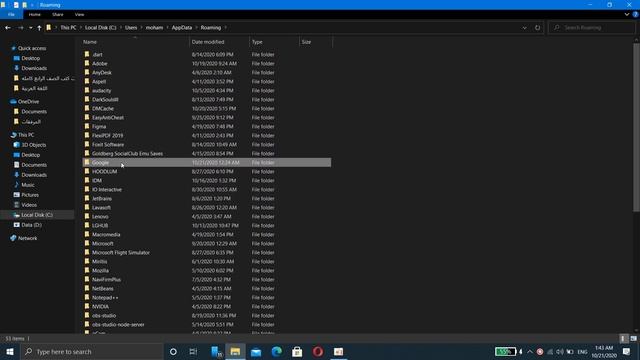Switch to Details view layout button

coord(623,338)
